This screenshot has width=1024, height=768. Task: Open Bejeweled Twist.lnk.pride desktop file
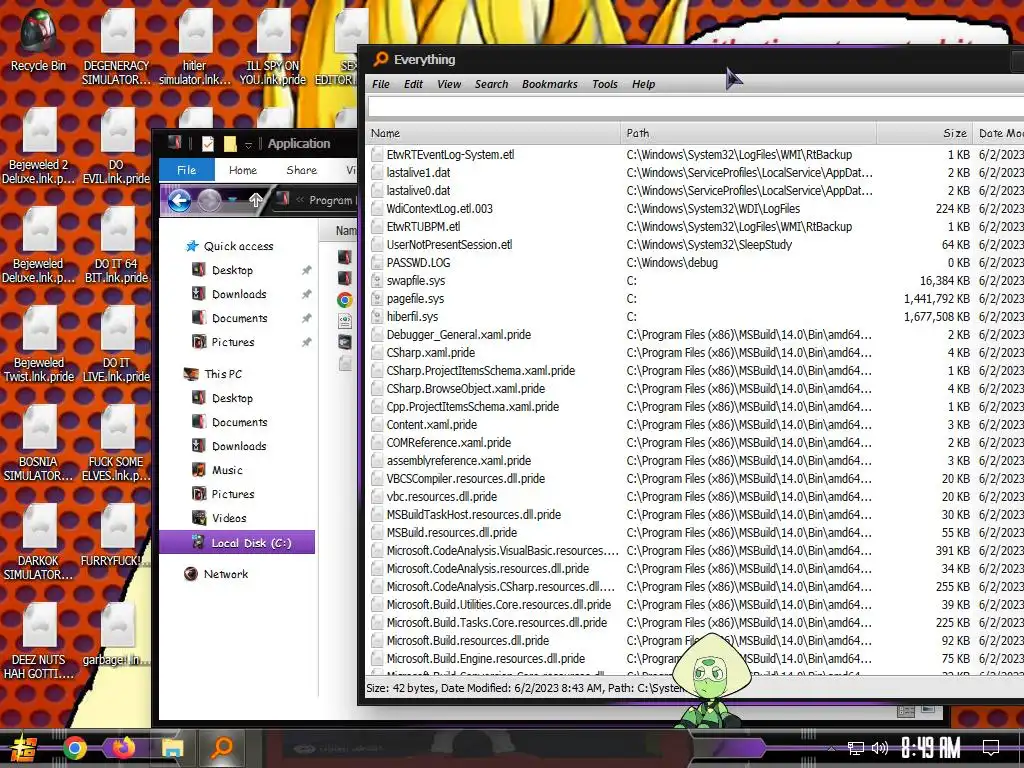pos(39,344)
